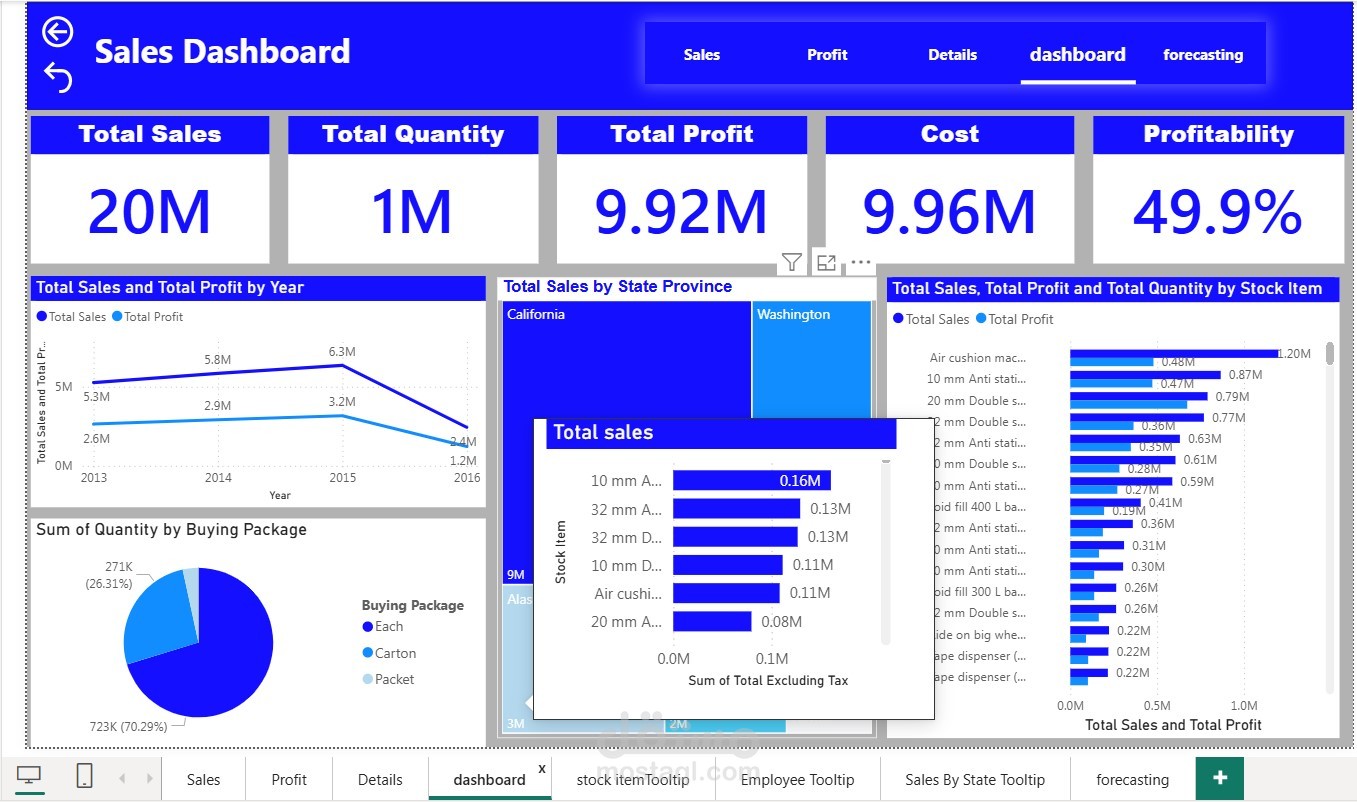1357x802 pixels.
Task: Click the 6.3M data label for 2015
Action: 342,352
